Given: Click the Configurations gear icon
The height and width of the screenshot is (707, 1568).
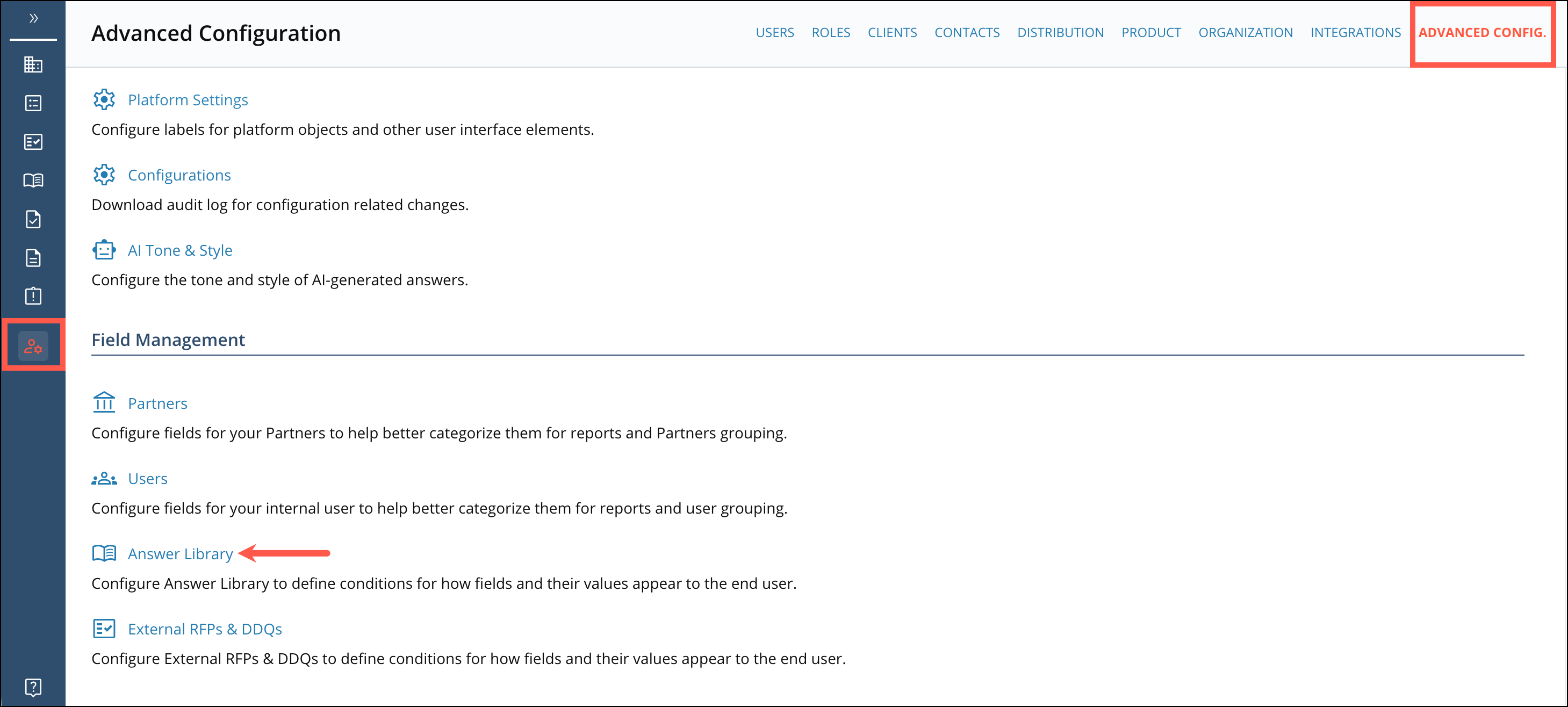Looking at the screenshot, I should click(104, 175).
